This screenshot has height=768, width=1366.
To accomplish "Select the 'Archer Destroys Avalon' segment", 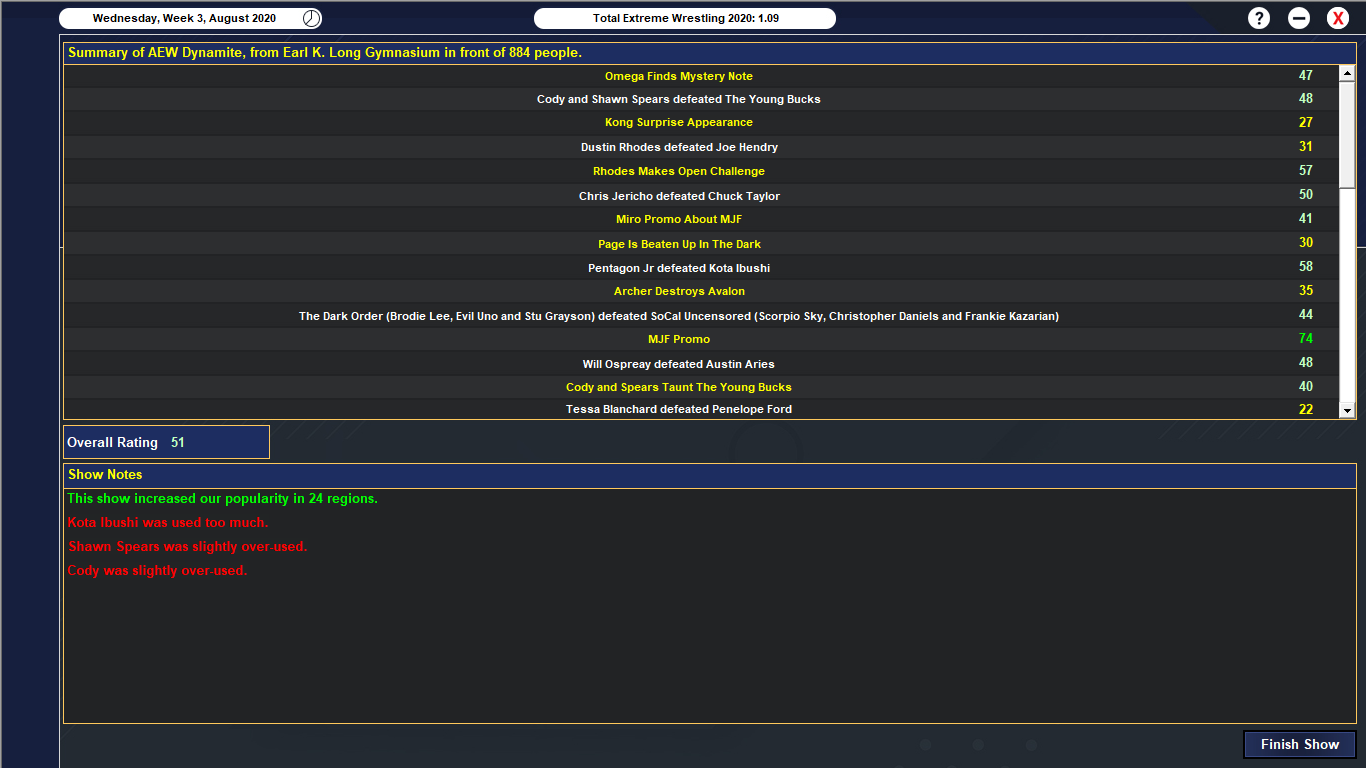I will click(700, 291).
